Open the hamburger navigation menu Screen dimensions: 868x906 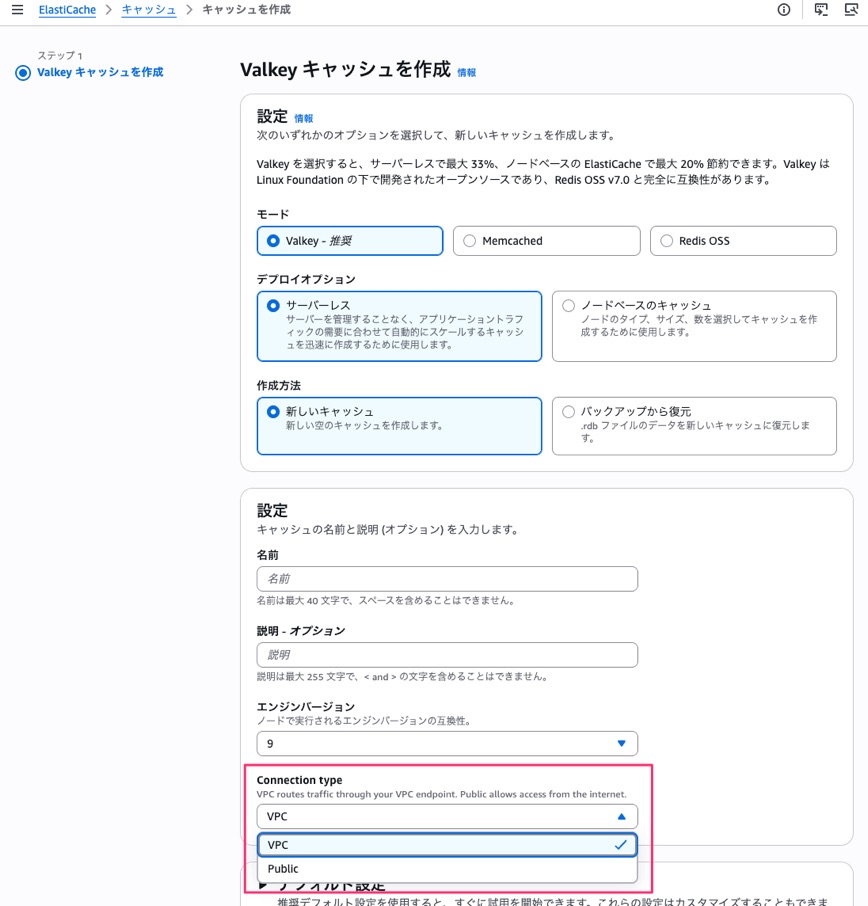click(x=17, y=10)
